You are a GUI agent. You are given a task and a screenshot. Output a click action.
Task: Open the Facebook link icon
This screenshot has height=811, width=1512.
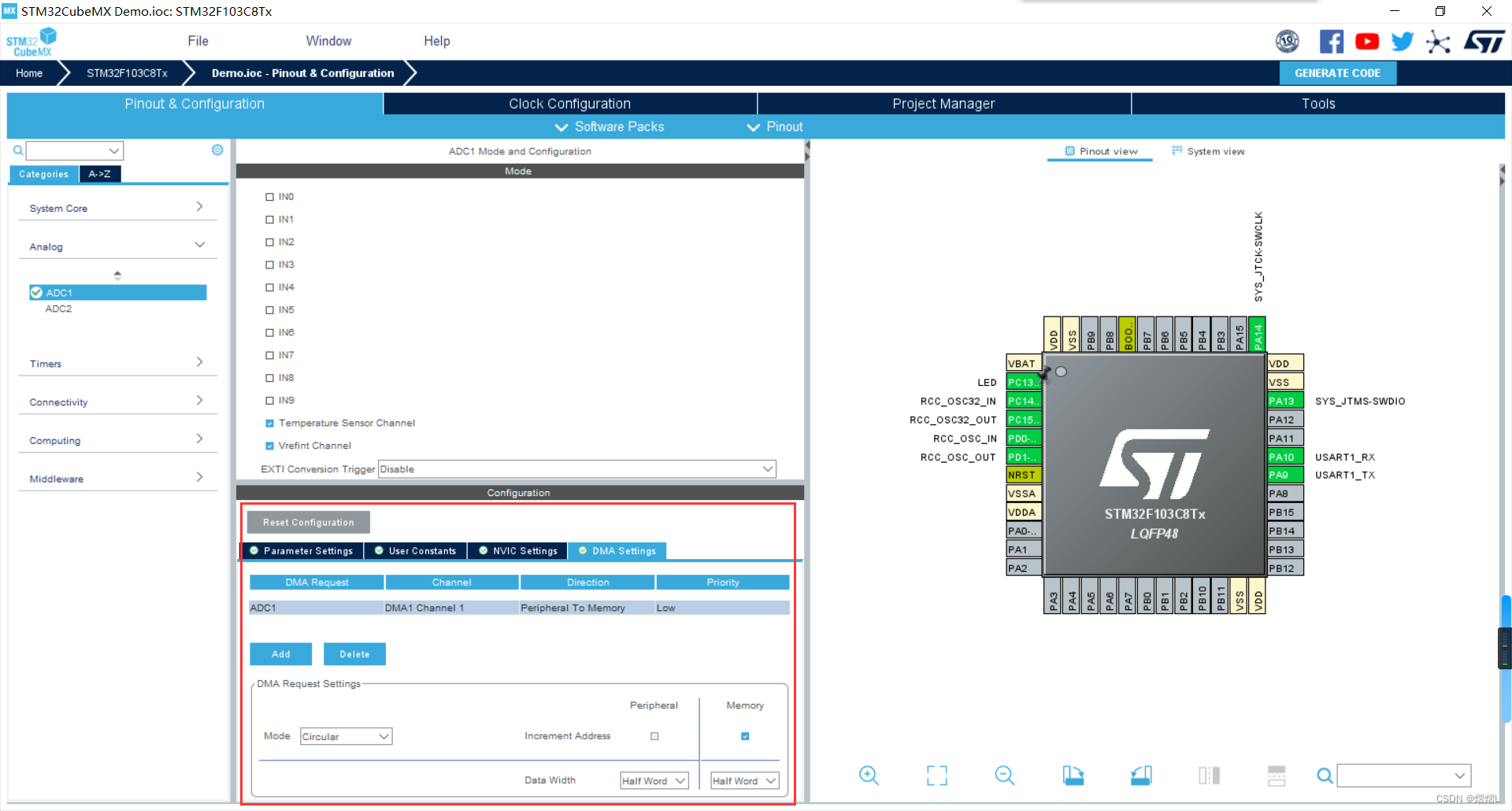(1331, 41)
